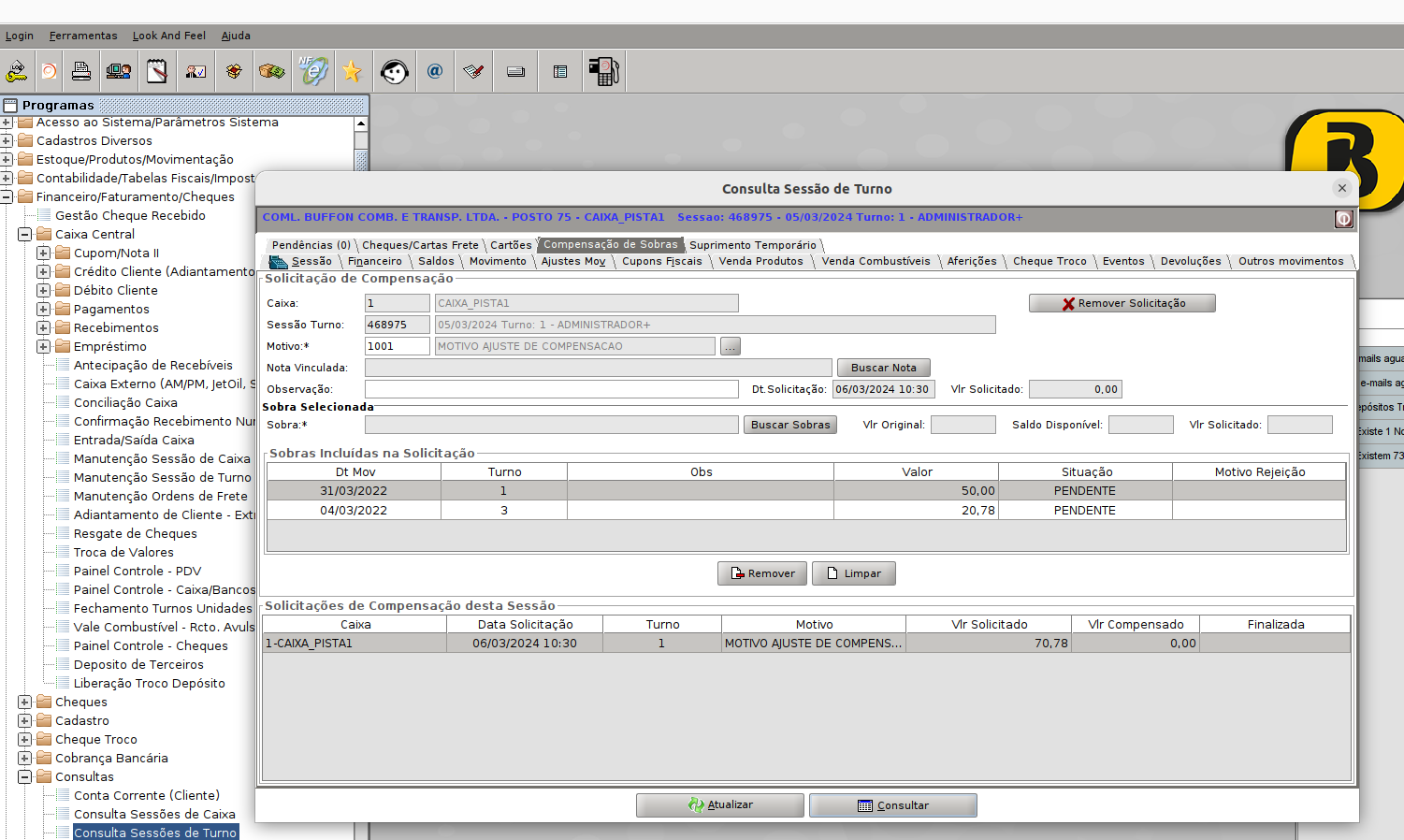Open the NF-e electronic invoice icon

(312, 71)
